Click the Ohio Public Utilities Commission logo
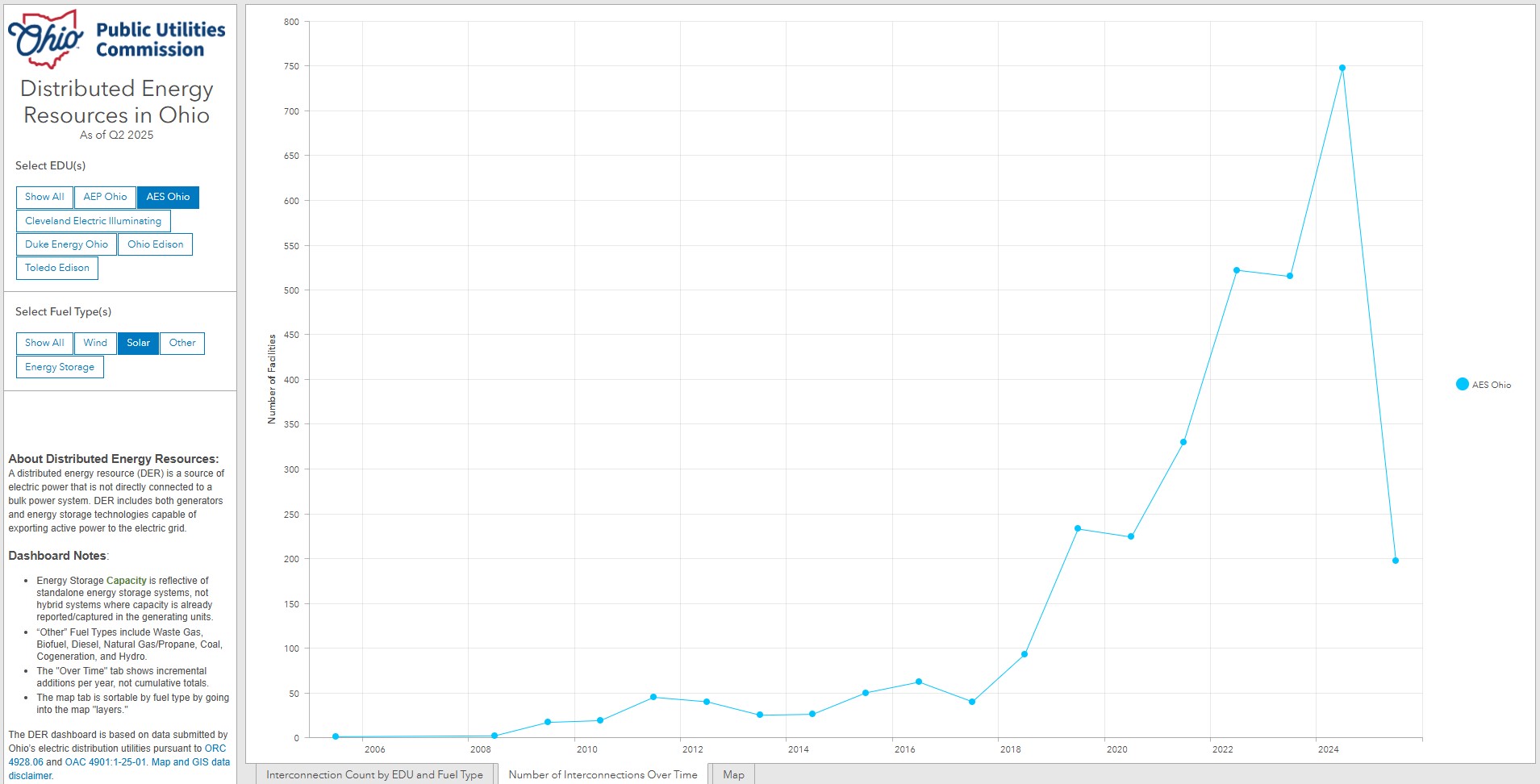Image resolution: width=1540 pixels, height=784 pixels. pyautogui.click(x=117, y=39)
